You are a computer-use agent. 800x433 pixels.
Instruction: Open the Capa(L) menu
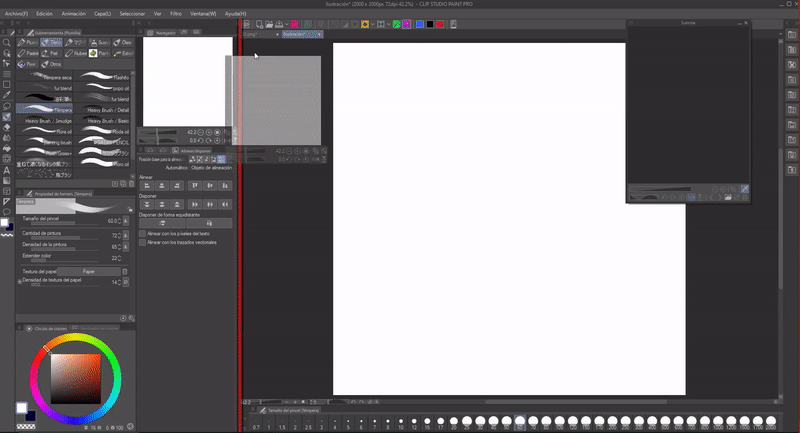click(103, 14)
